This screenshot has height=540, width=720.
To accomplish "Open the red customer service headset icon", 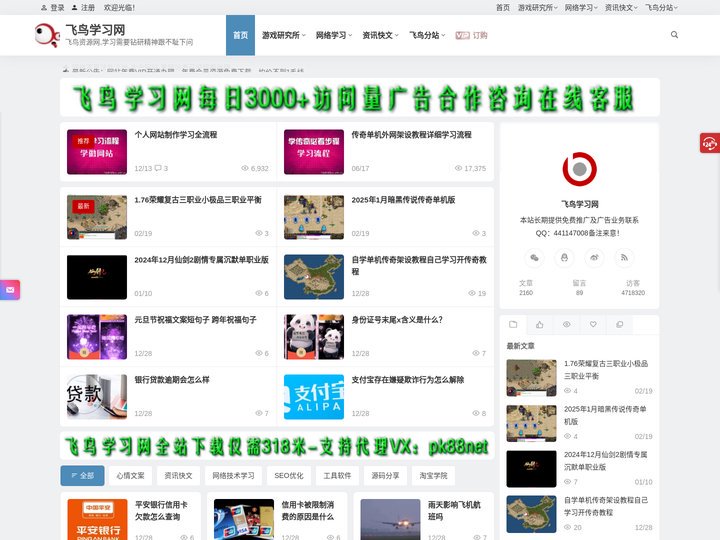I will (x=709, y=143).
